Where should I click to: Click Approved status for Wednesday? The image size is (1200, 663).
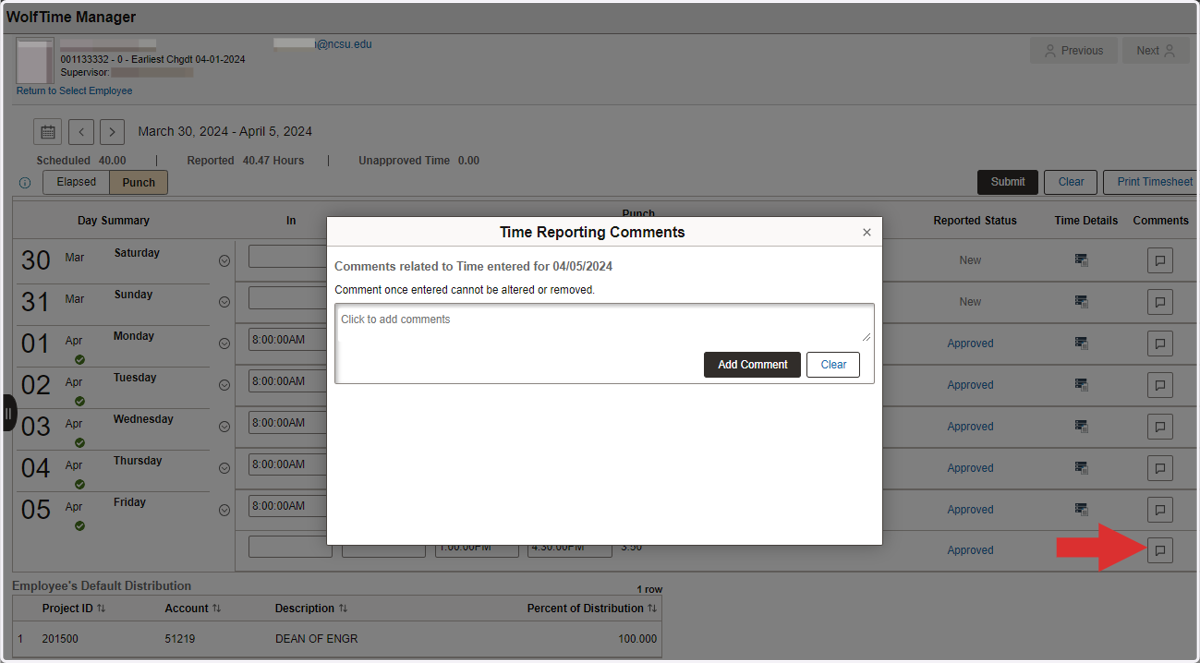click(970, 426)
